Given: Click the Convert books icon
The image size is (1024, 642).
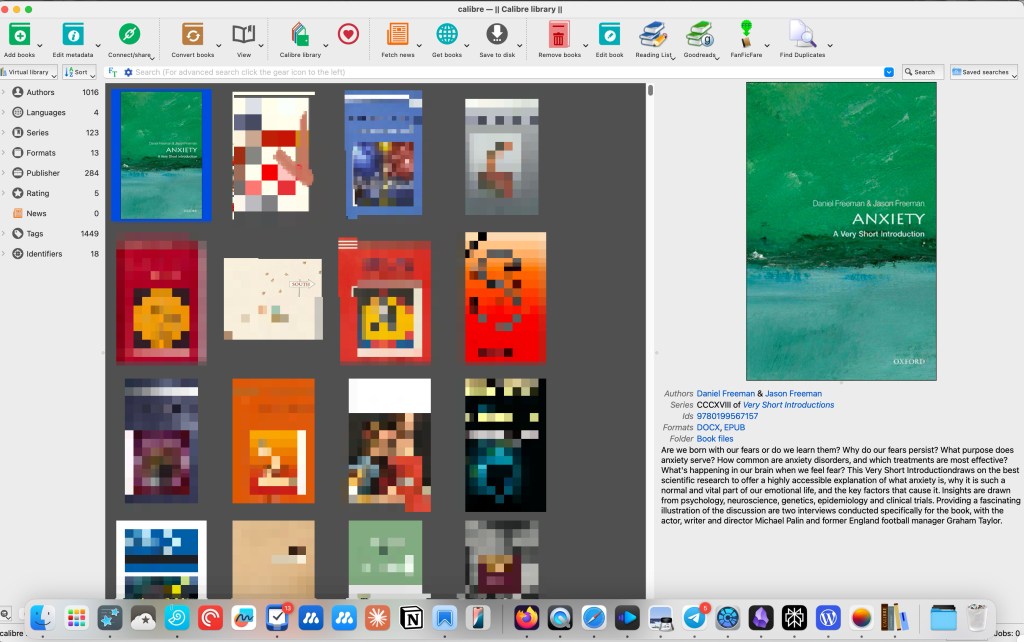Looking at the screenshot, I should pyautogui.click(x=192, y=35).
